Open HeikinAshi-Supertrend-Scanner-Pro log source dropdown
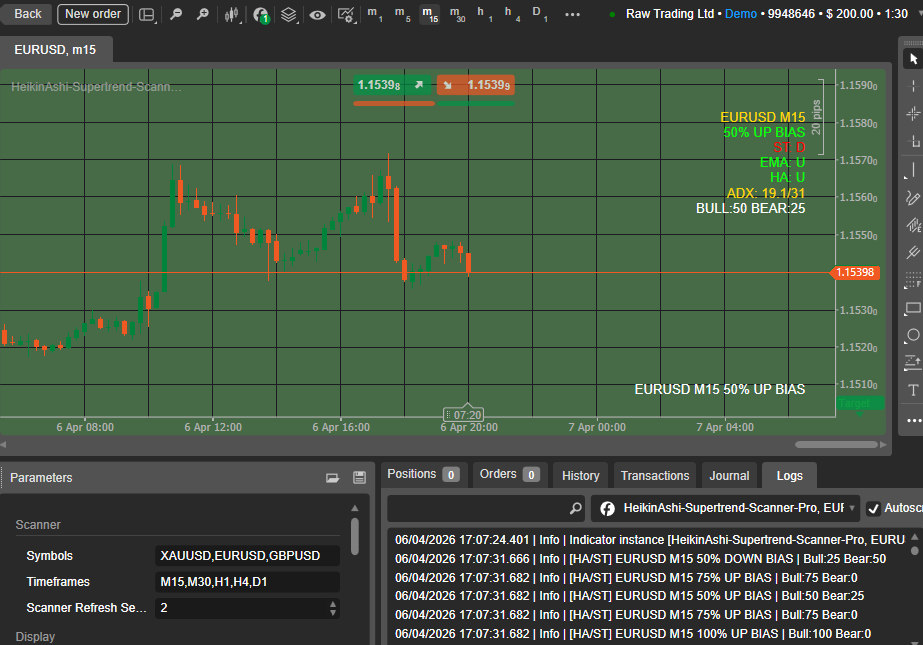The width and height of the screenshot is (923, 645). coord(727,508)
